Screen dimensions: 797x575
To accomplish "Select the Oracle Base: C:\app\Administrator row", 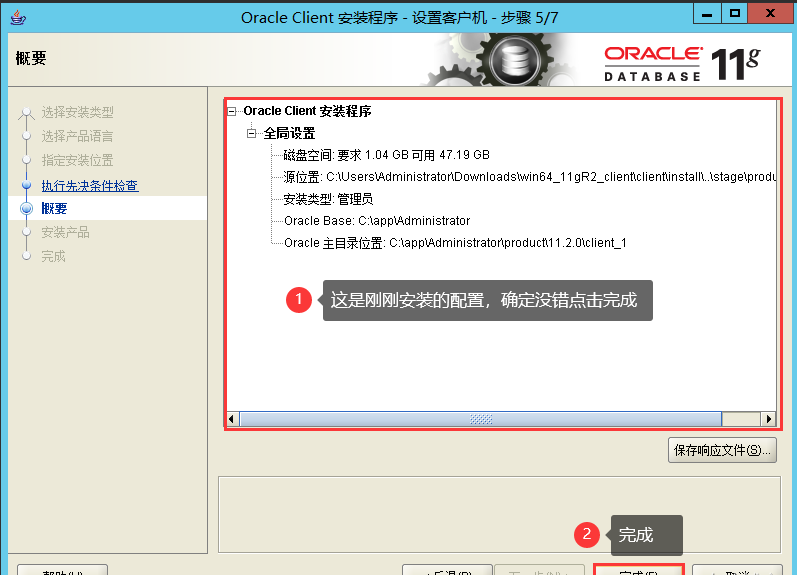I will [x=377, y=221].
